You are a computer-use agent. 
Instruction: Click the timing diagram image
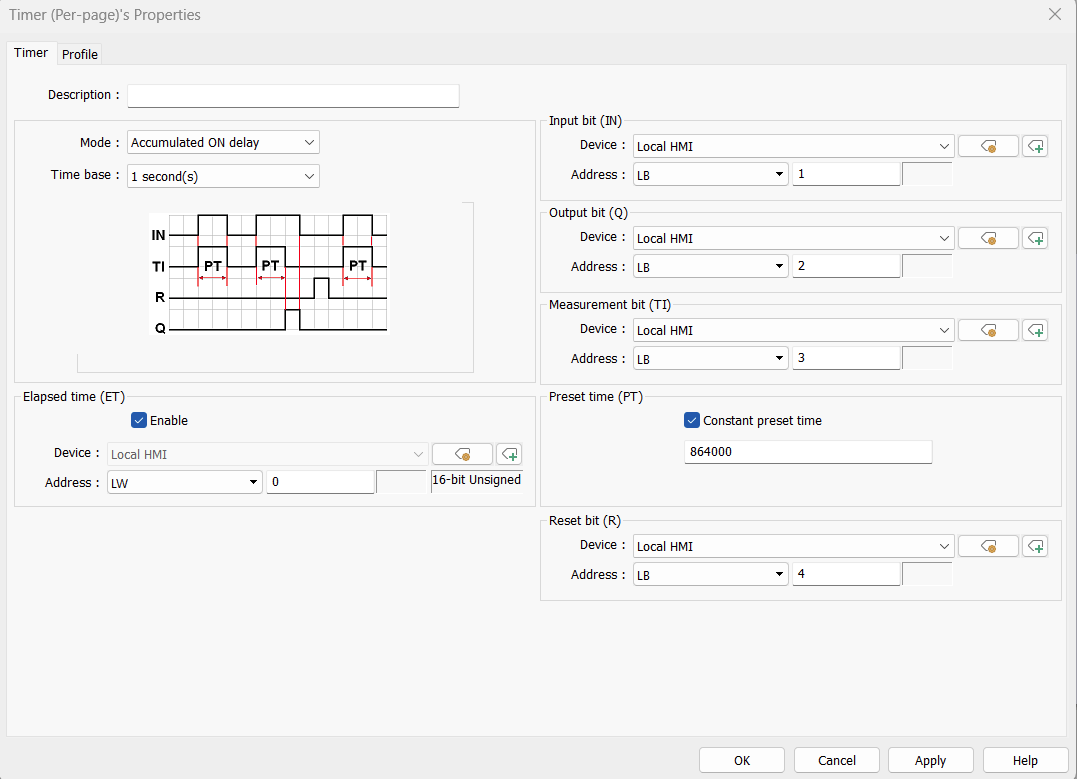click(x=269, y=274)
